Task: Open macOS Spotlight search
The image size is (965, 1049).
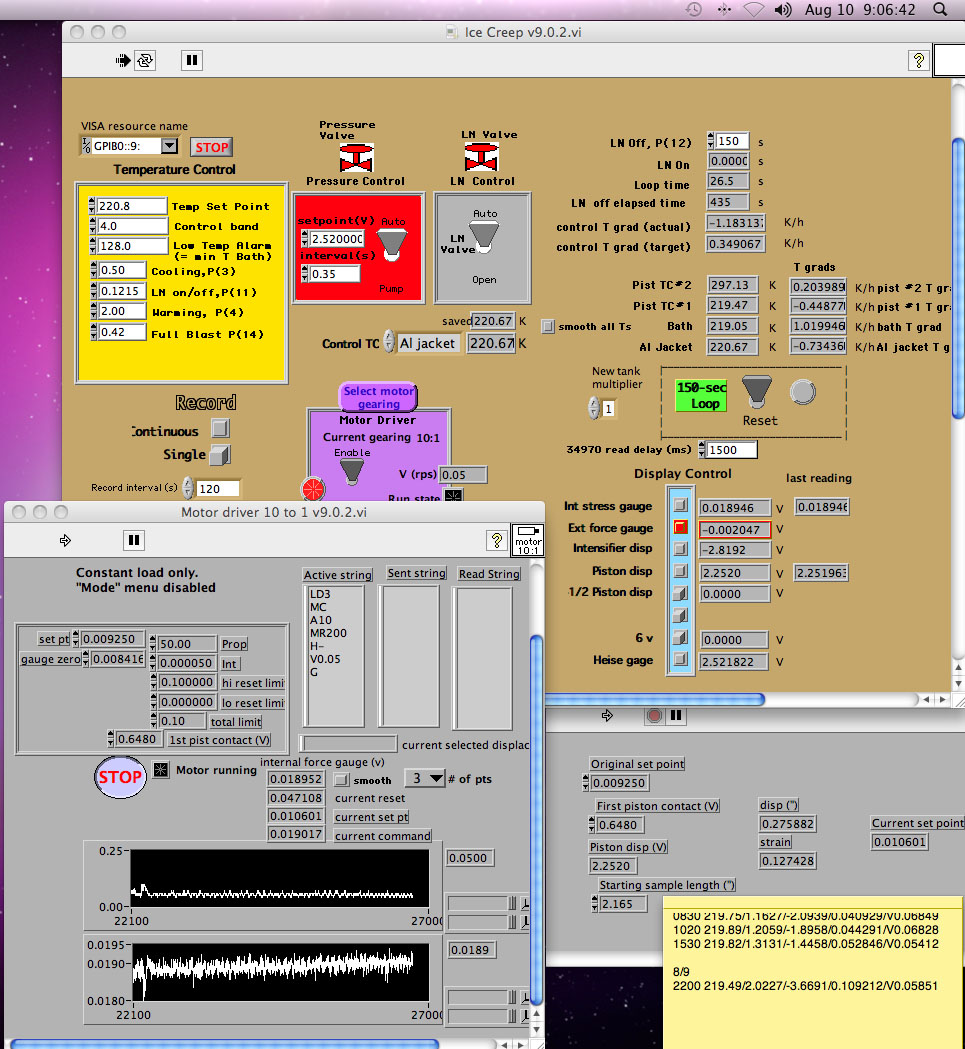Action: click(x=940, y=10)
